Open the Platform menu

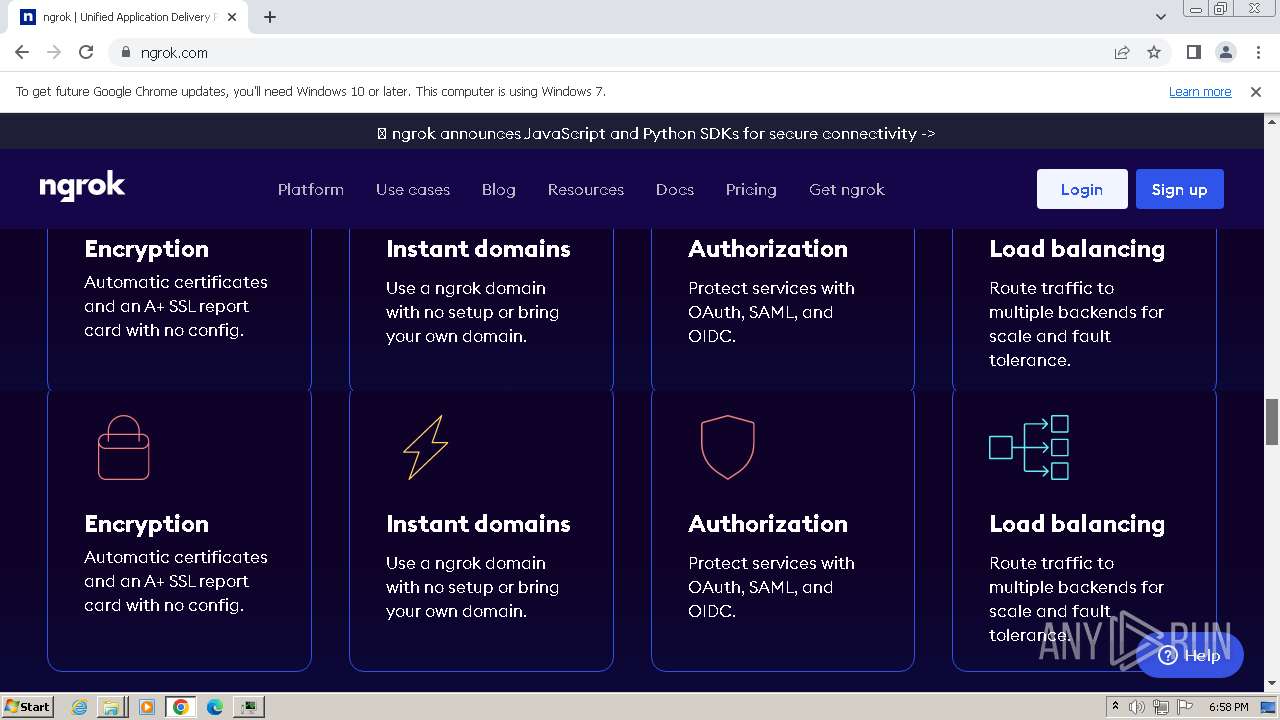tap(311, 189)
